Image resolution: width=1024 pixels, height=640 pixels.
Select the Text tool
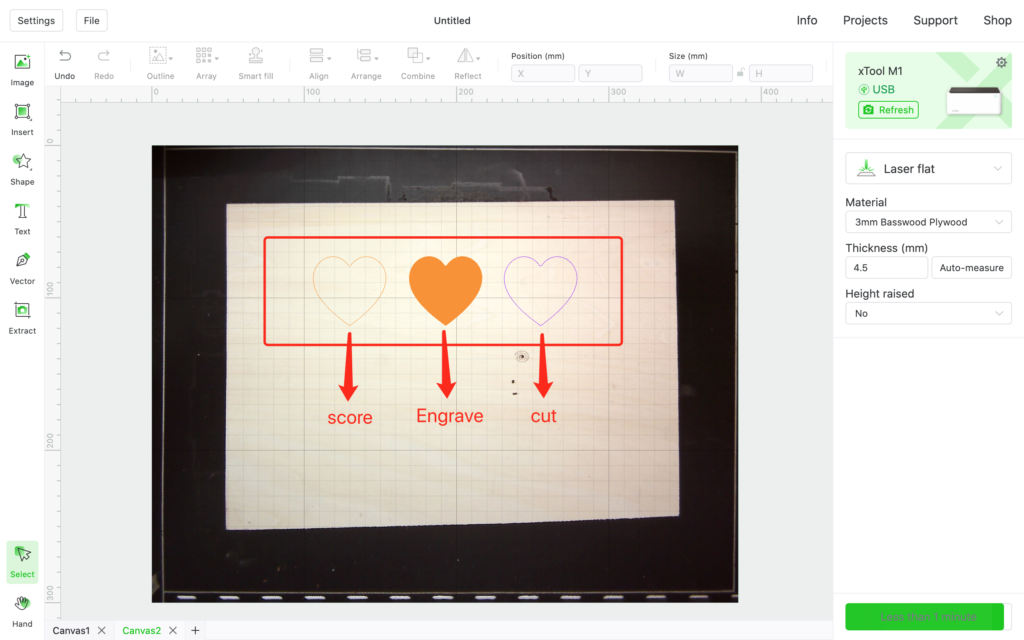tap(22, 219)
